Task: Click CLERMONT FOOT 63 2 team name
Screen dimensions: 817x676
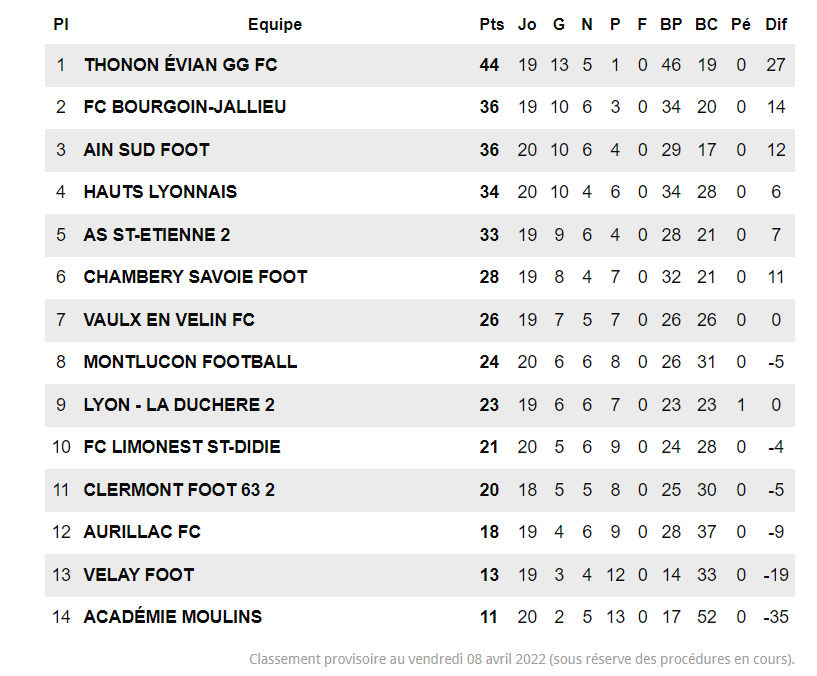Action: [179, 490]
